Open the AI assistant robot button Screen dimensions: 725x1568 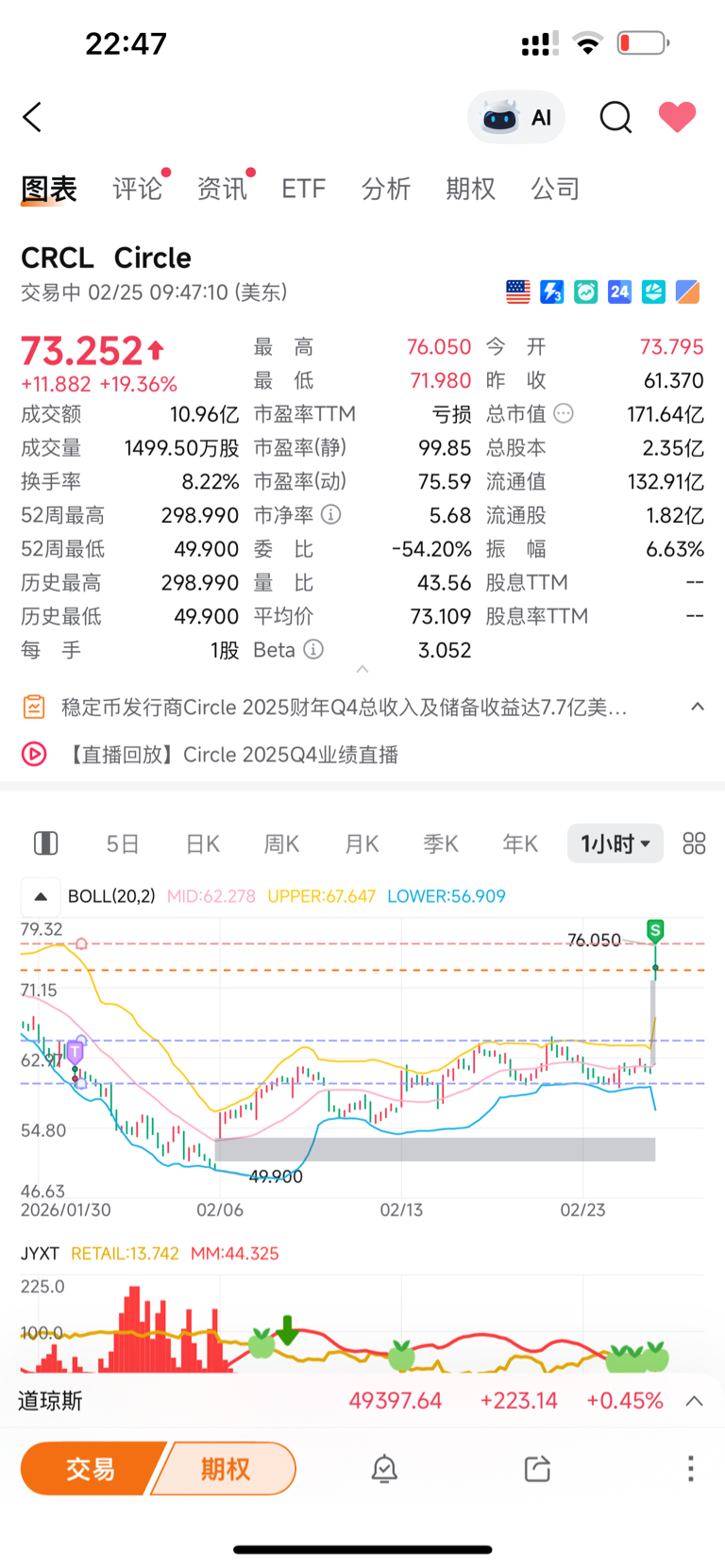click(516, 117)
